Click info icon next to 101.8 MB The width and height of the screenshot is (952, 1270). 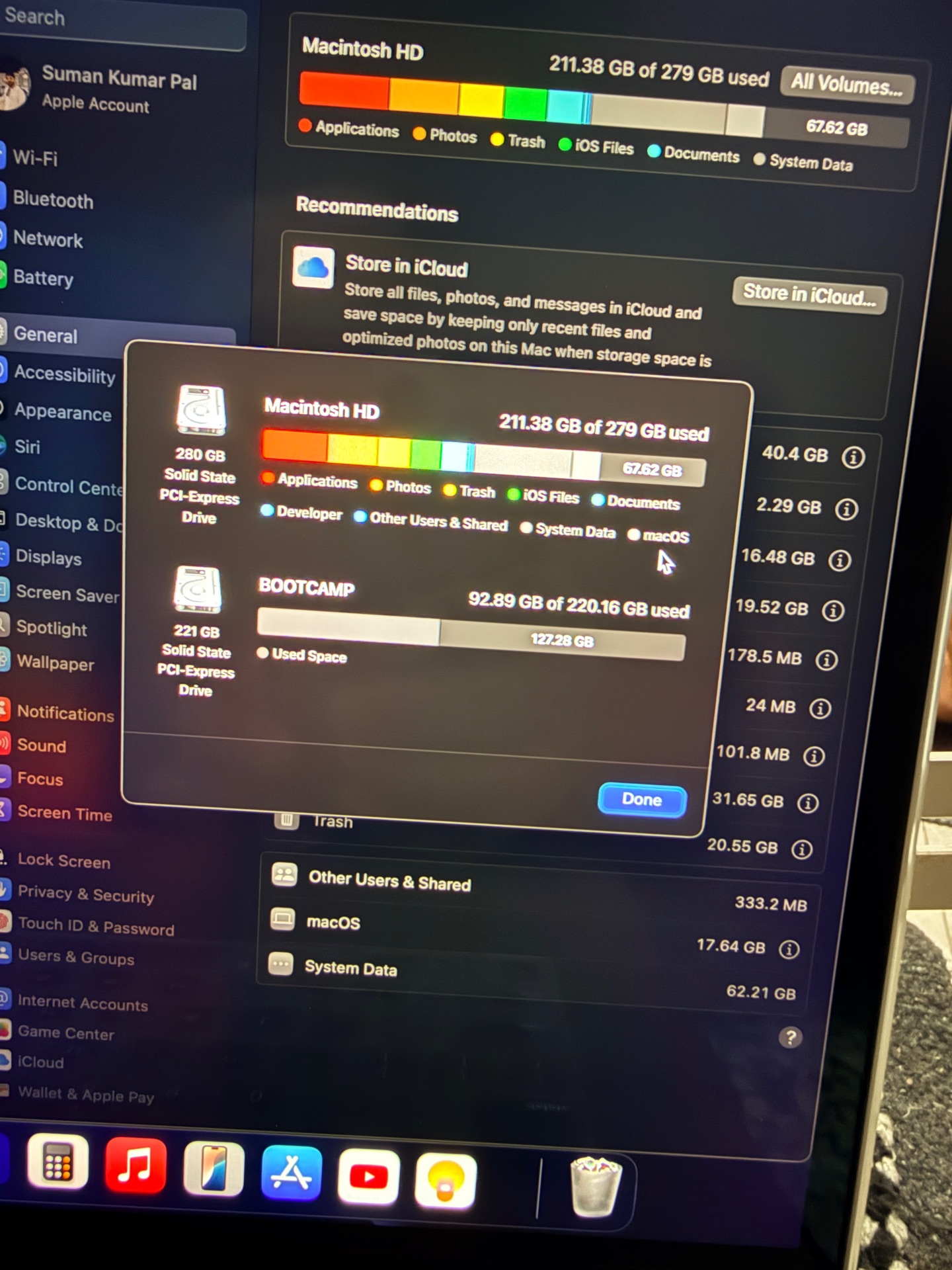pos(814,756)
